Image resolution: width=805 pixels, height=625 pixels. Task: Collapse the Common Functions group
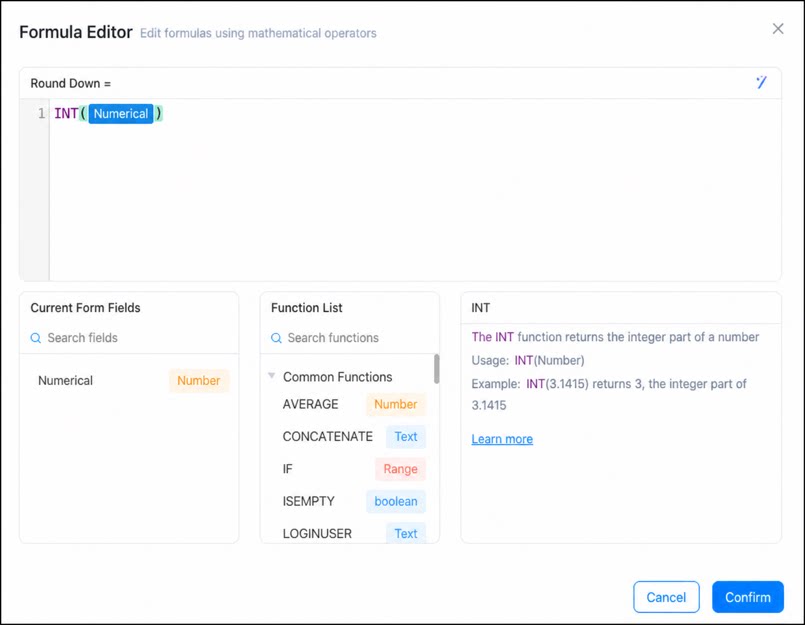[272, 376]
